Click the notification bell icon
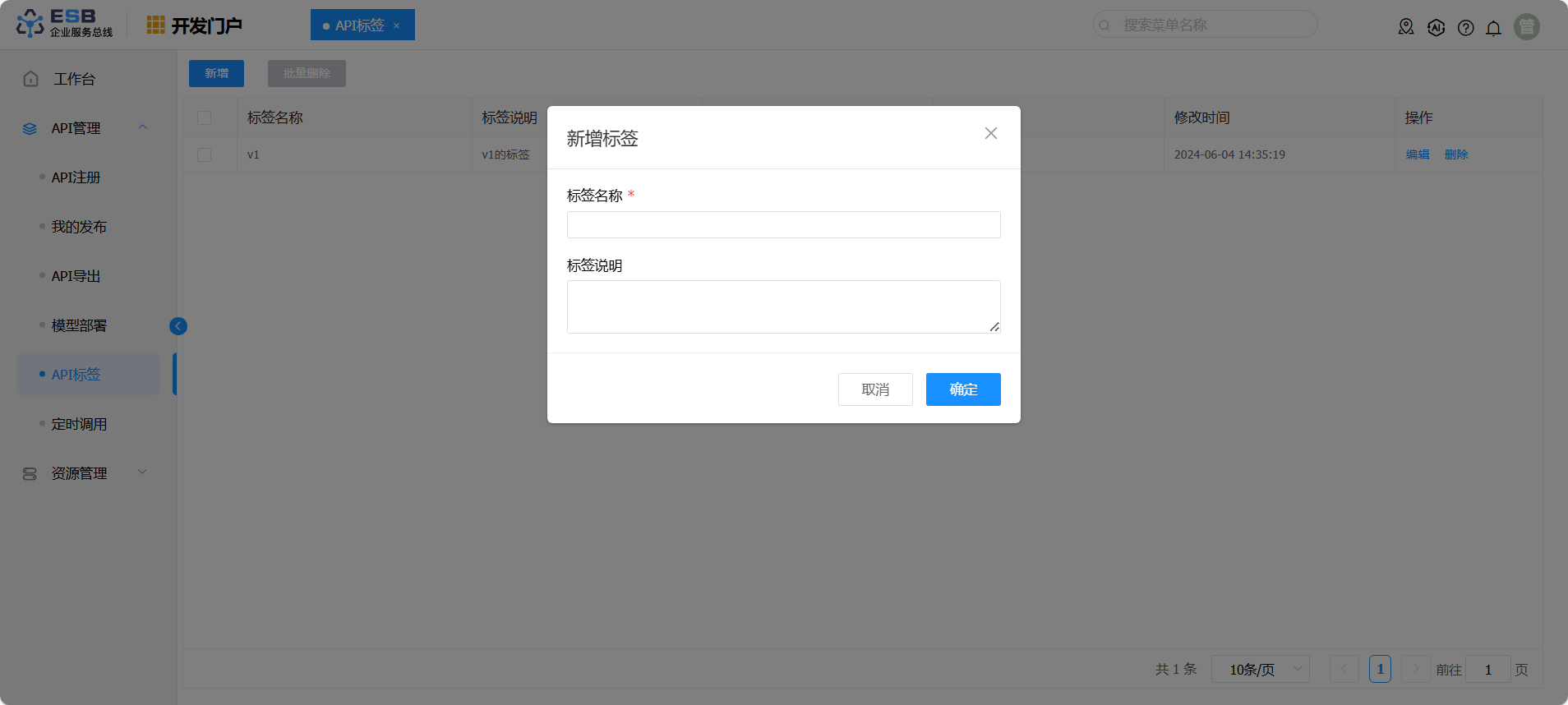This screenshot has width=1568, height=705. pyautogui.click(x=1493, y=28)
